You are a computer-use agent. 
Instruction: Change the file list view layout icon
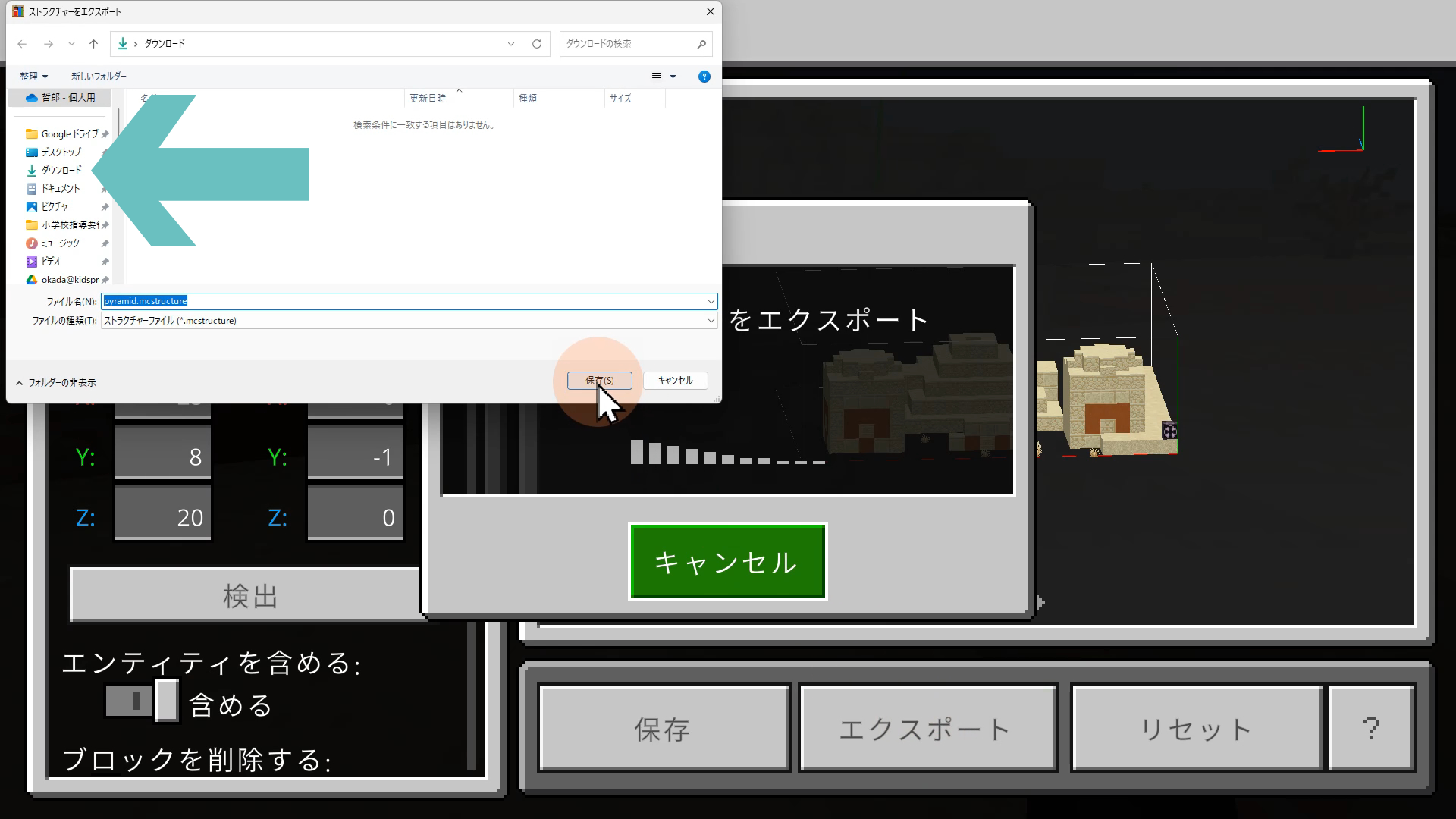point(657,77)
